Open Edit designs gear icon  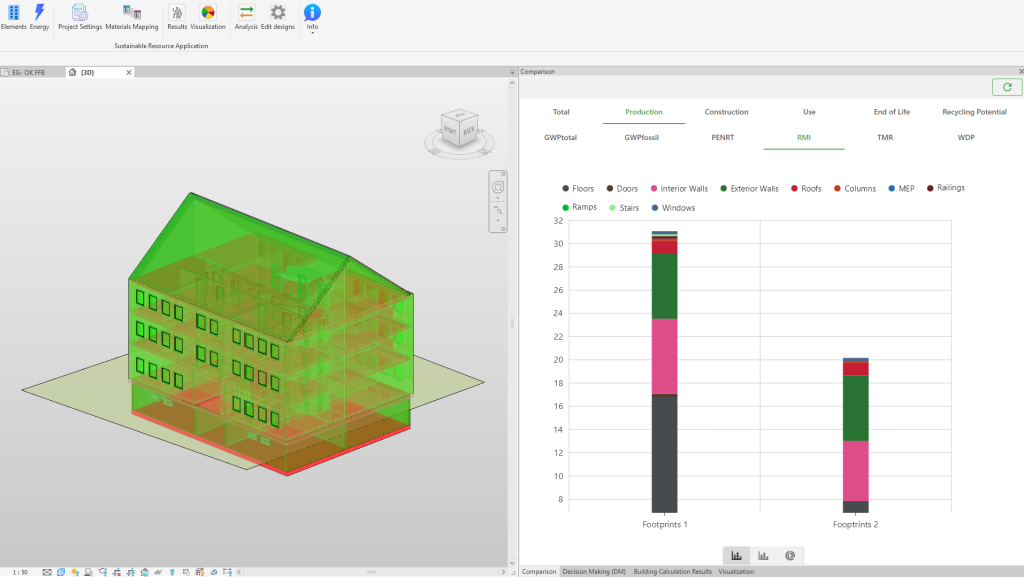278,17
